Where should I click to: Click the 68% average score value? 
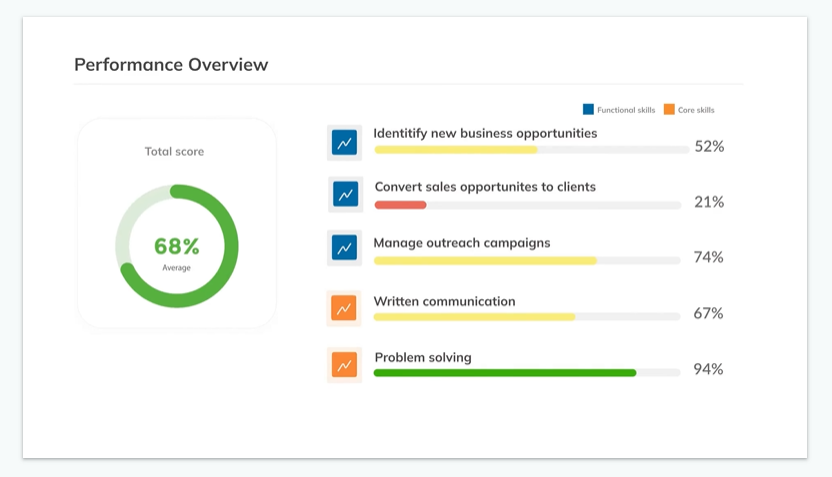point(177,246)
